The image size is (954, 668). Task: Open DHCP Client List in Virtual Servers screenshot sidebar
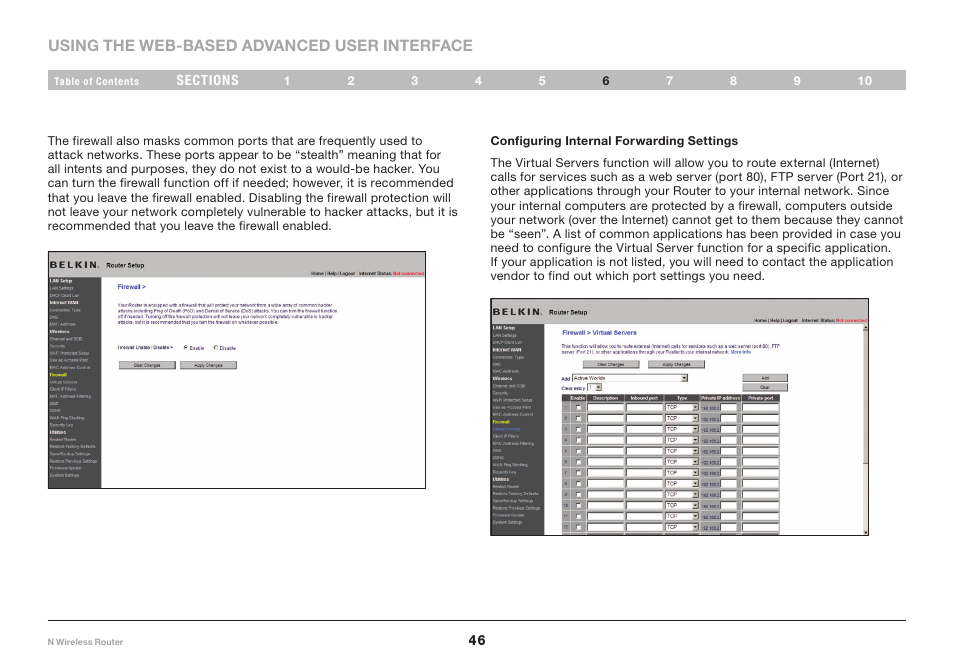(x=507, y=343)
